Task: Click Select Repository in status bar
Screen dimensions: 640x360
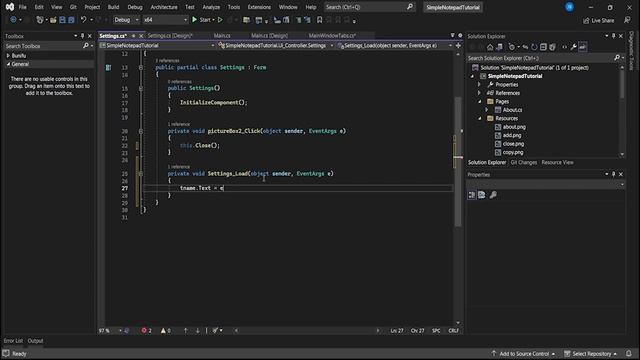Action: [591, 353]
